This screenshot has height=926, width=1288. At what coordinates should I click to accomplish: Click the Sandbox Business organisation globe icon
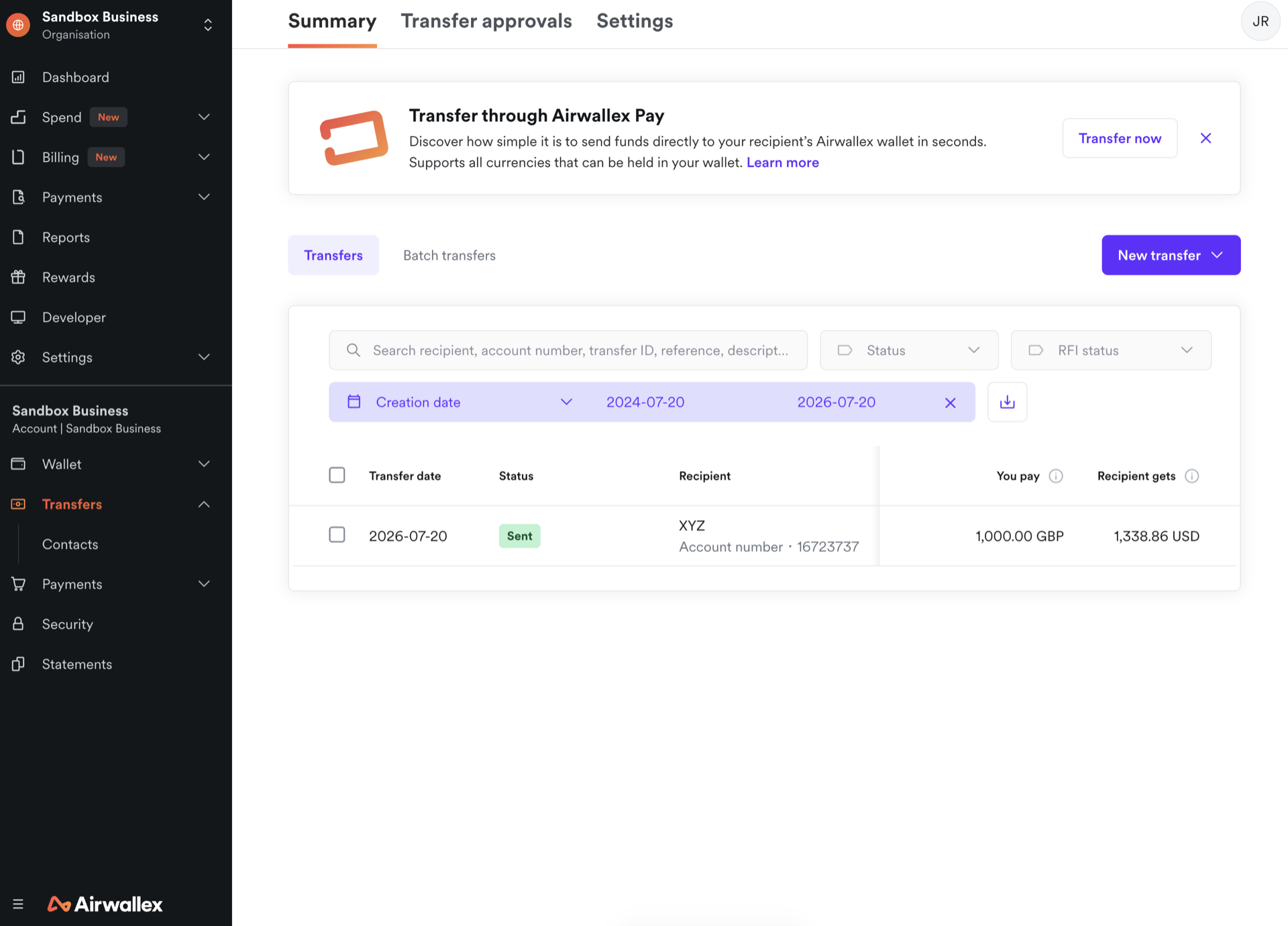point(18,25)
